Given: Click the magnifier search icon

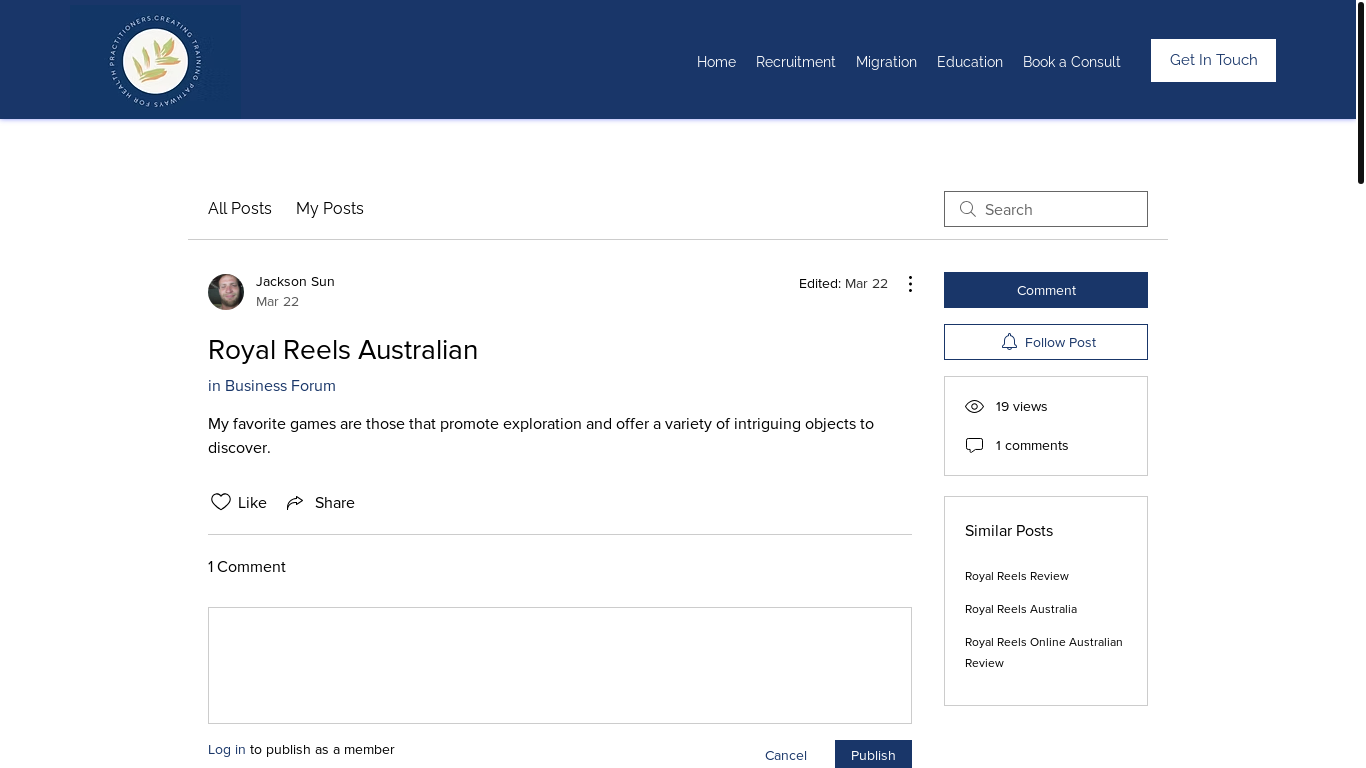Looking at the screenshot, I should (967, 209).
